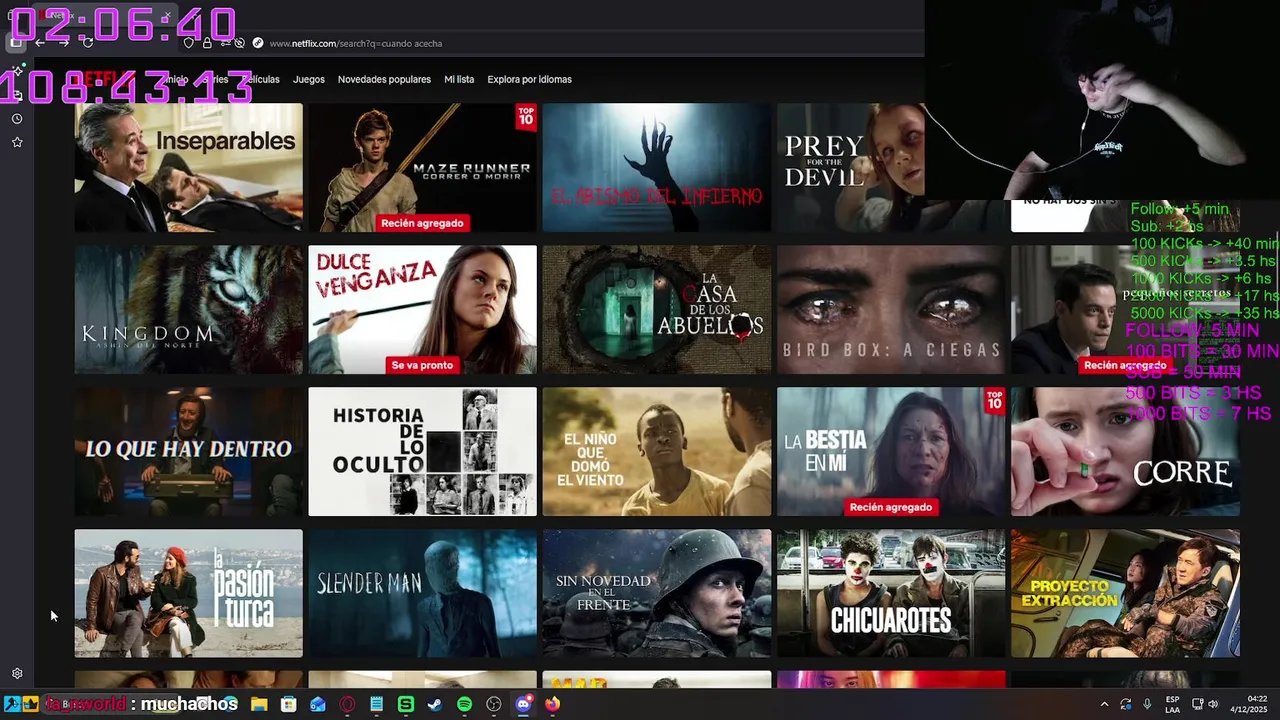Open Notepad app from the taskbar
This screenshot has width=1280, height=720.
coord(376,704)
